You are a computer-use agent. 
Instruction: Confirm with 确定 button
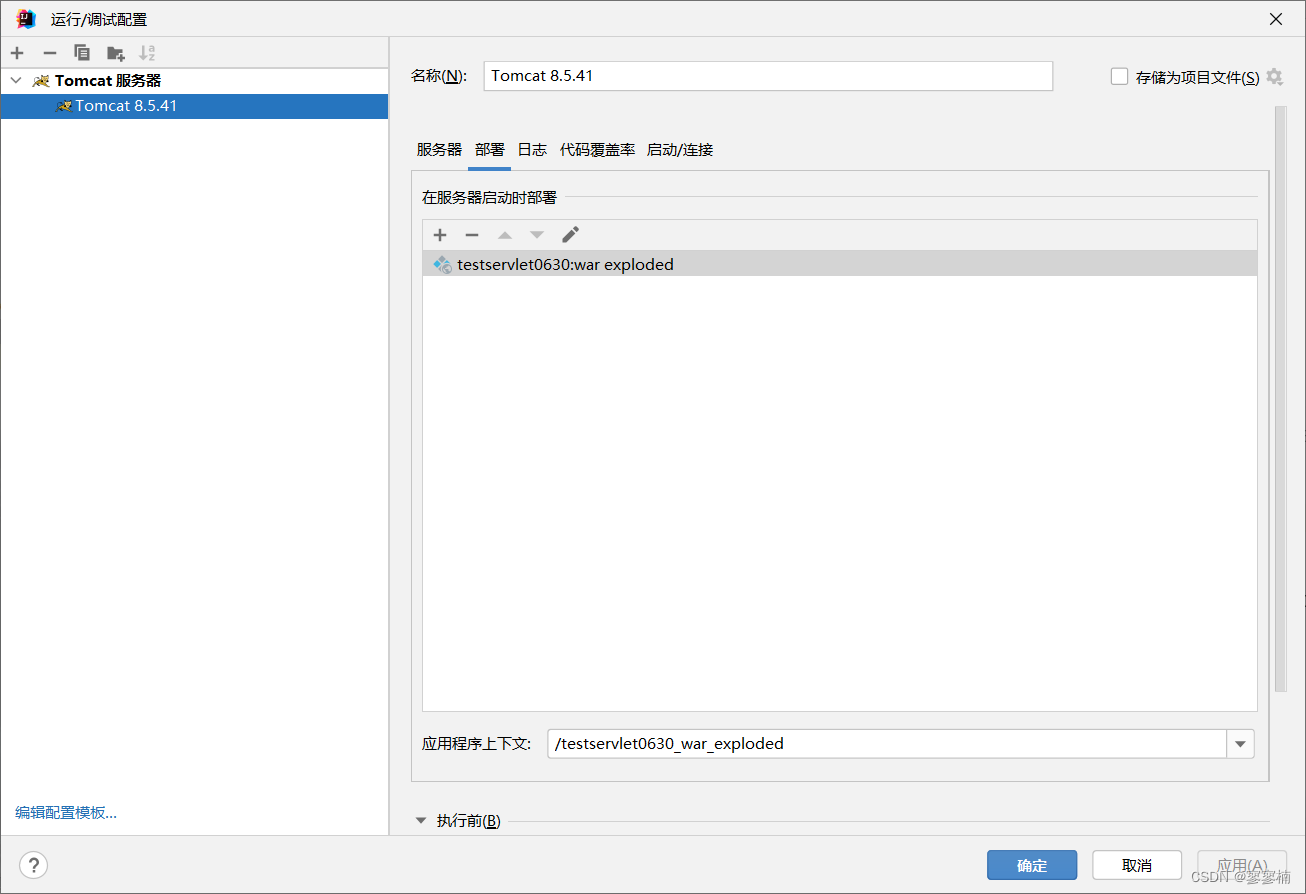[x=1032, y=865]
